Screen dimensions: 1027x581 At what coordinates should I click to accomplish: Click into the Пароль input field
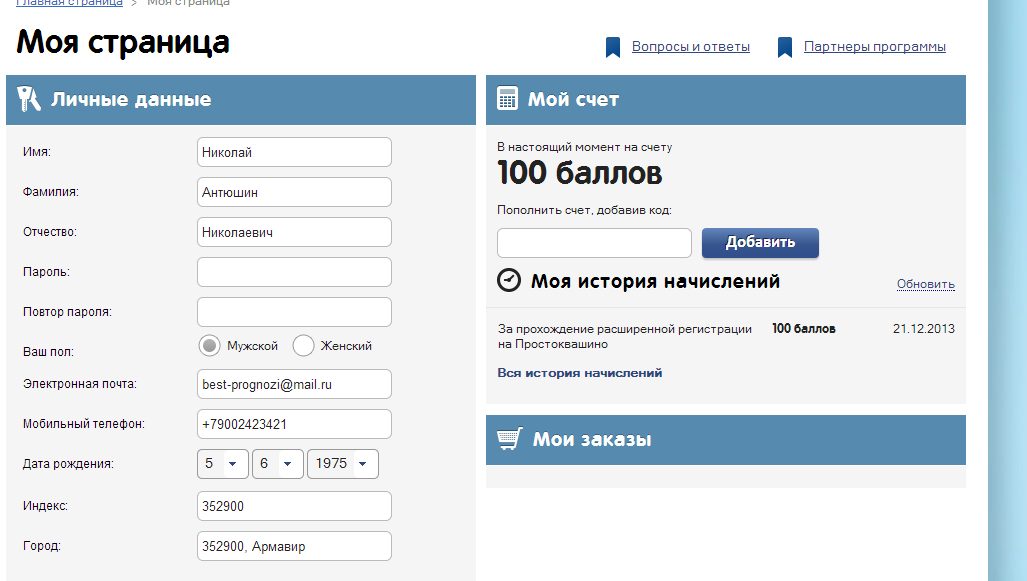(294, 272)
